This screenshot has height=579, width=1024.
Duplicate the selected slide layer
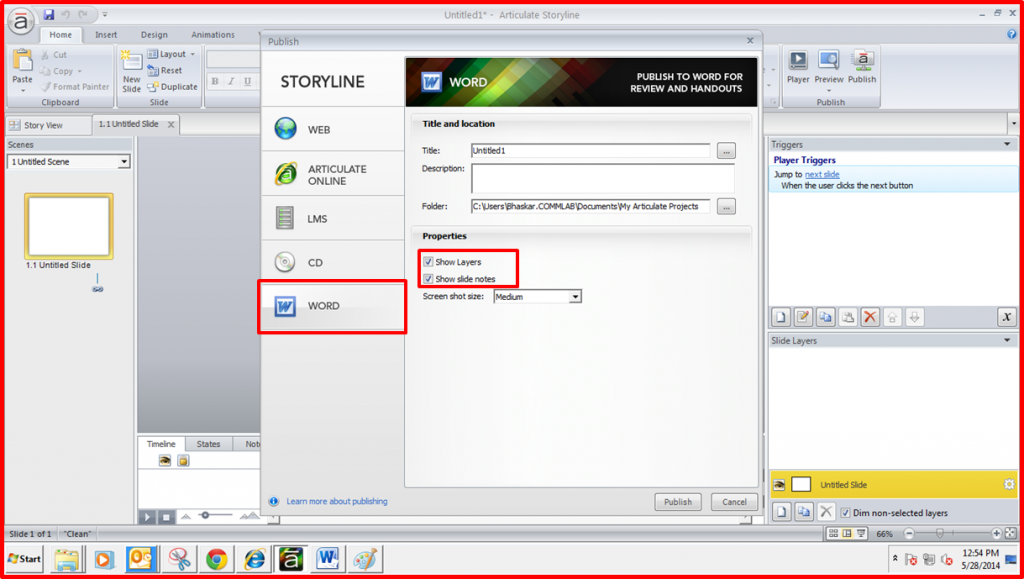coord(803,512)
